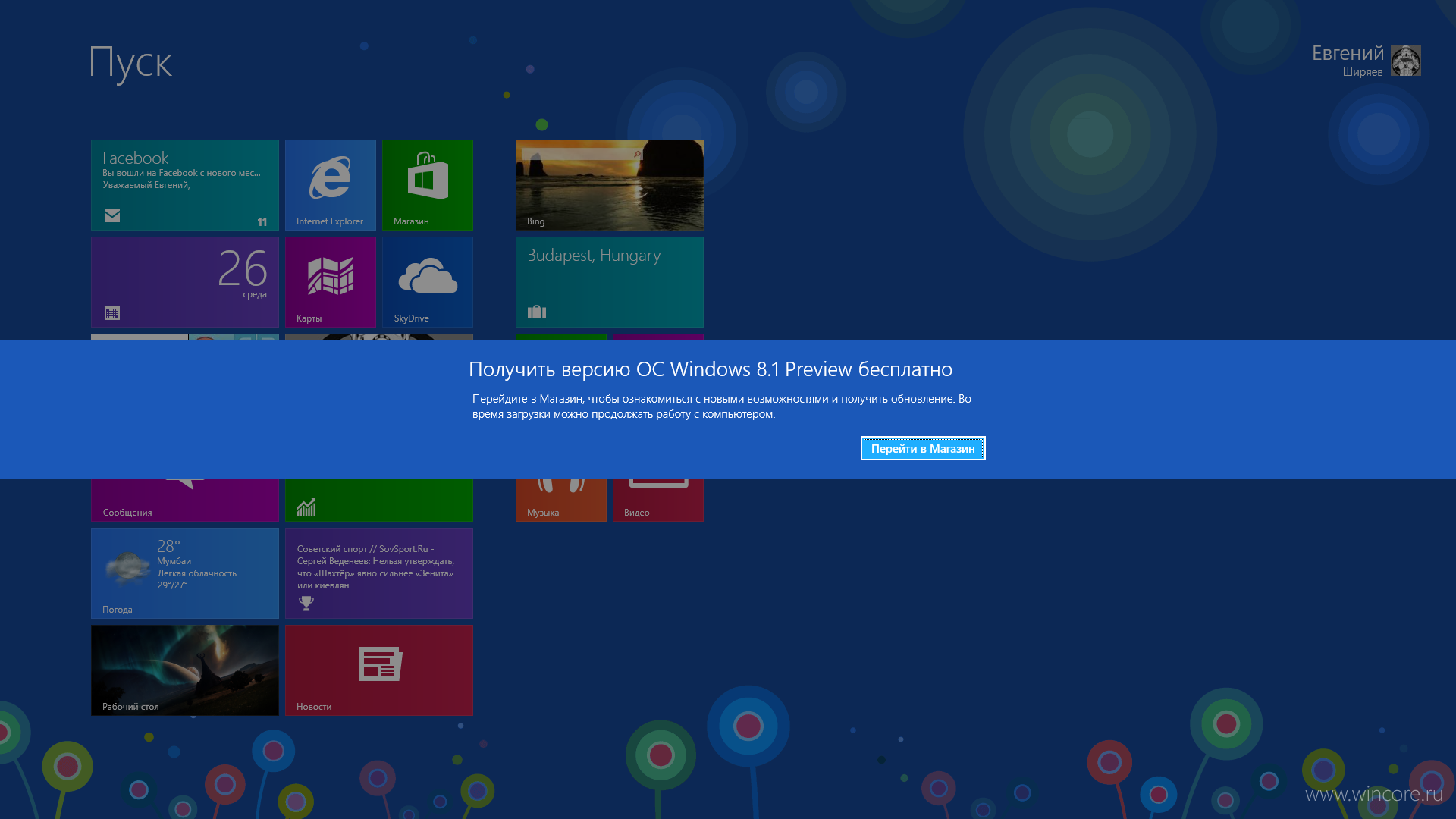The image size is (1456, 819).
Task: Click the Windows 8.1 Preview banner headline
Action: (711, 369)
